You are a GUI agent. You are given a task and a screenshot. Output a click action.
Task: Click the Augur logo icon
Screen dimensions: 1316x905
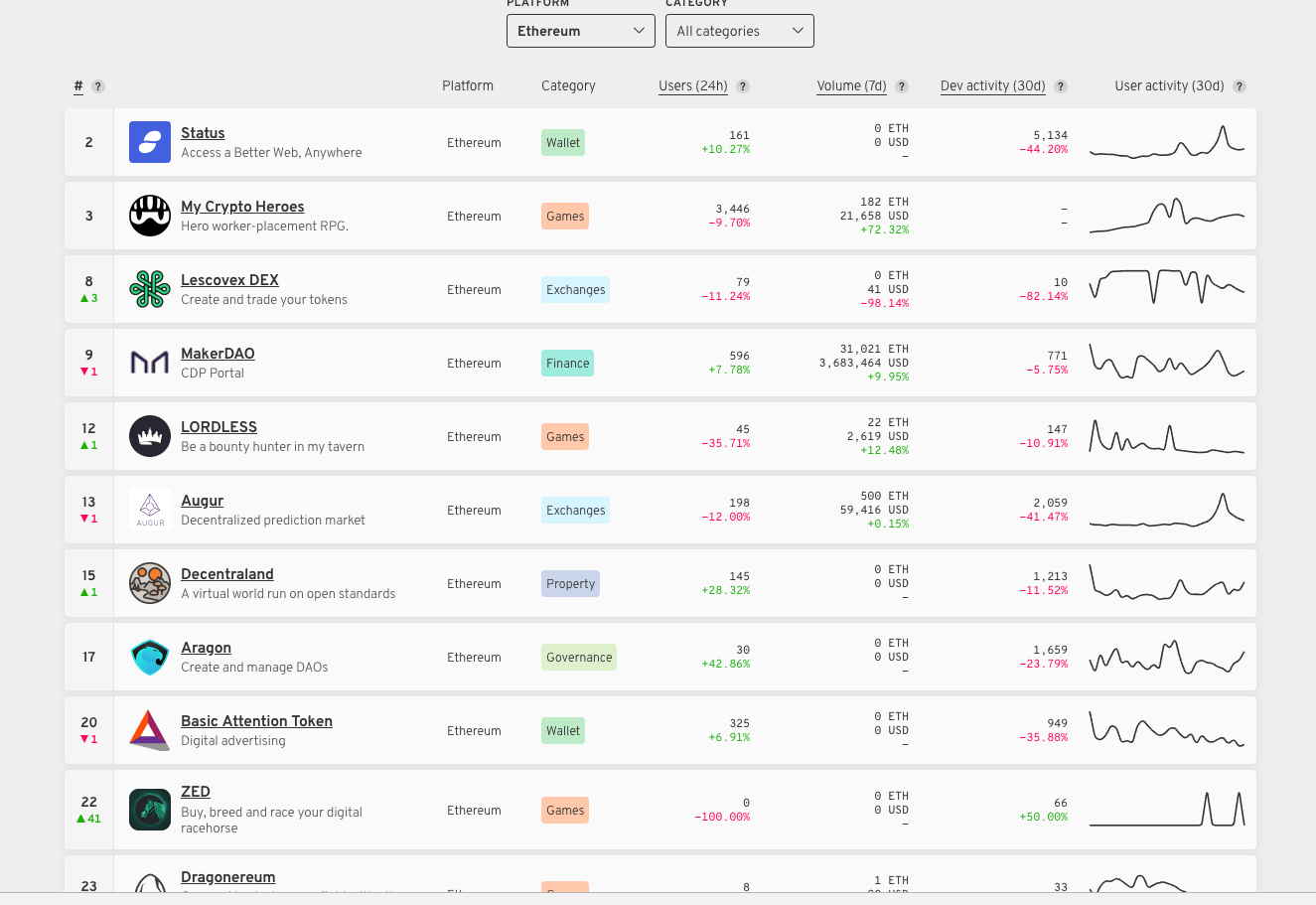click(150, 510)
